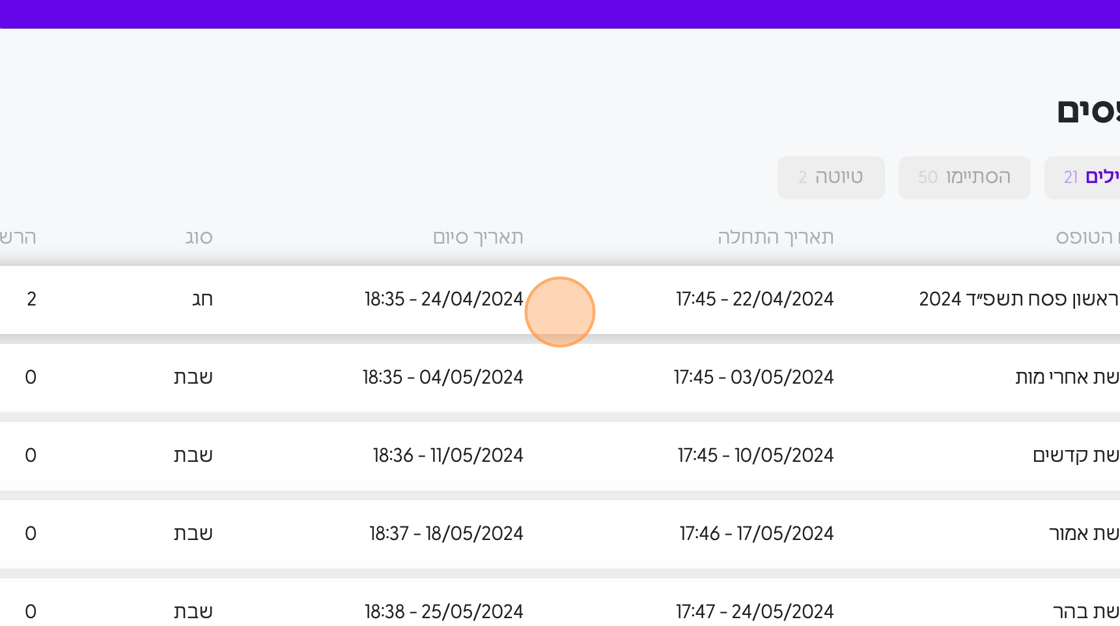The height and width of the screenshot is (626, 1120).
Task: Click the שבת type cell dated 18/05/2024
Action: [193, 533]
